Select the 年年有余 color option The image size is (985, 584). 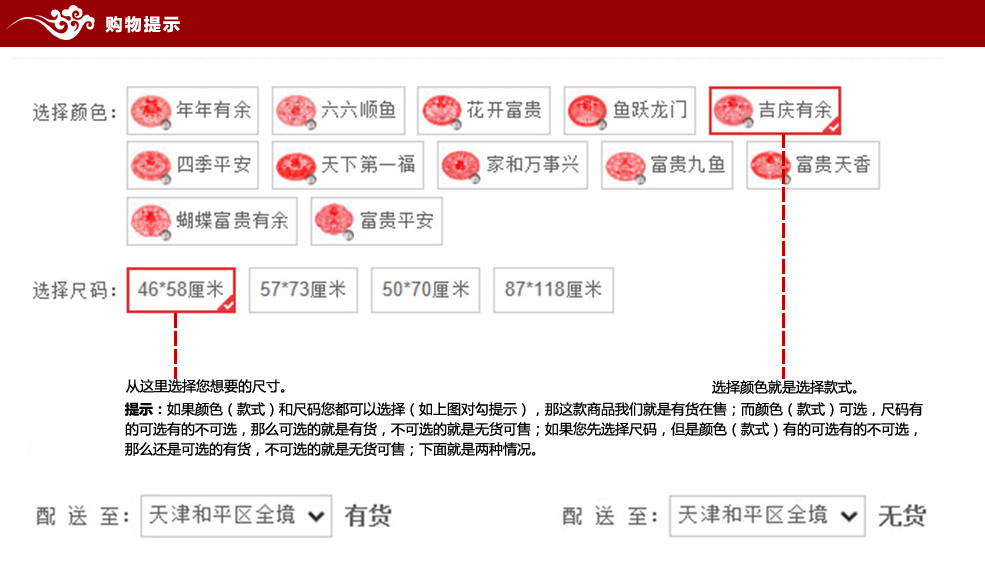[x=192, y=111]
